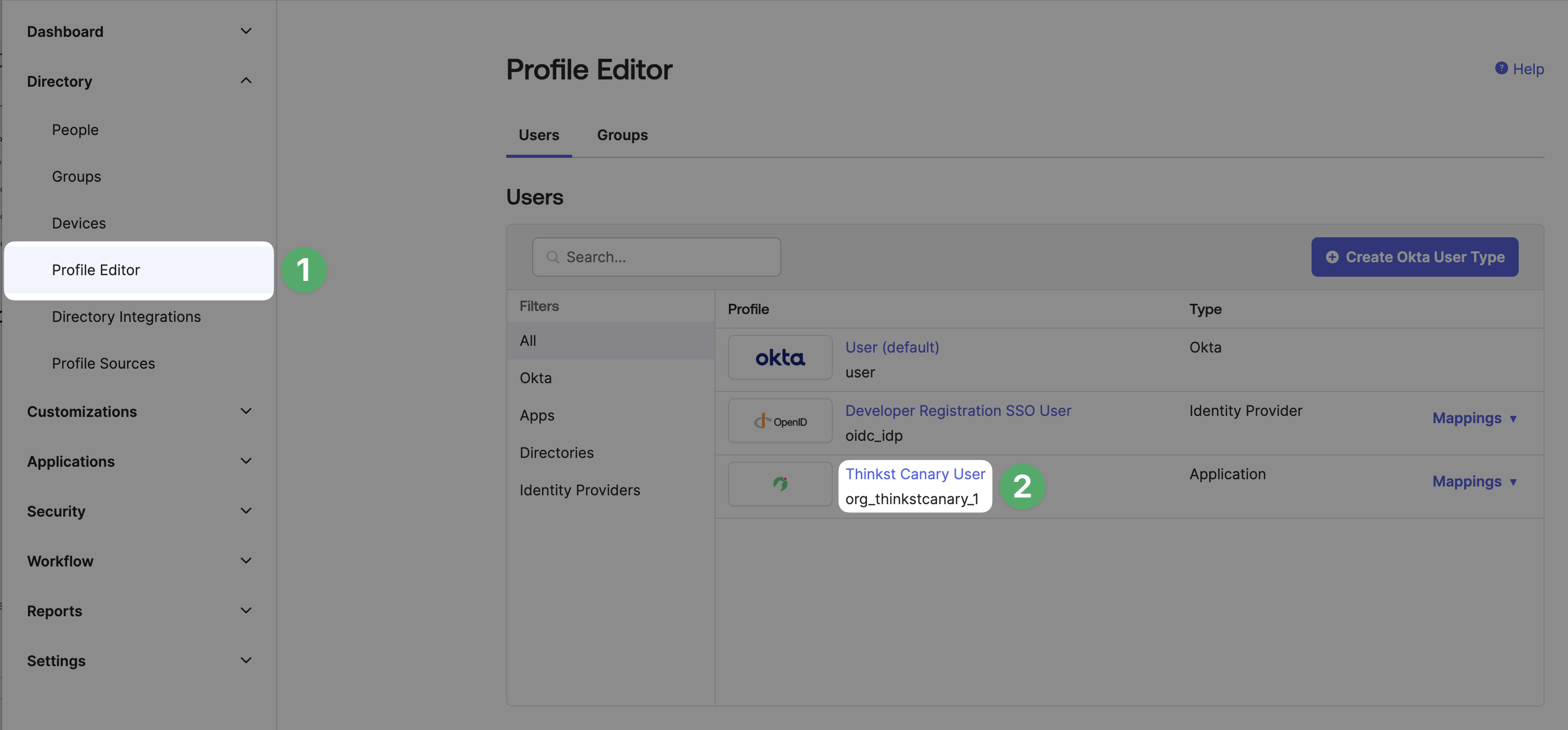Open Directory Integrations in the sidebar

click(126, 317)
